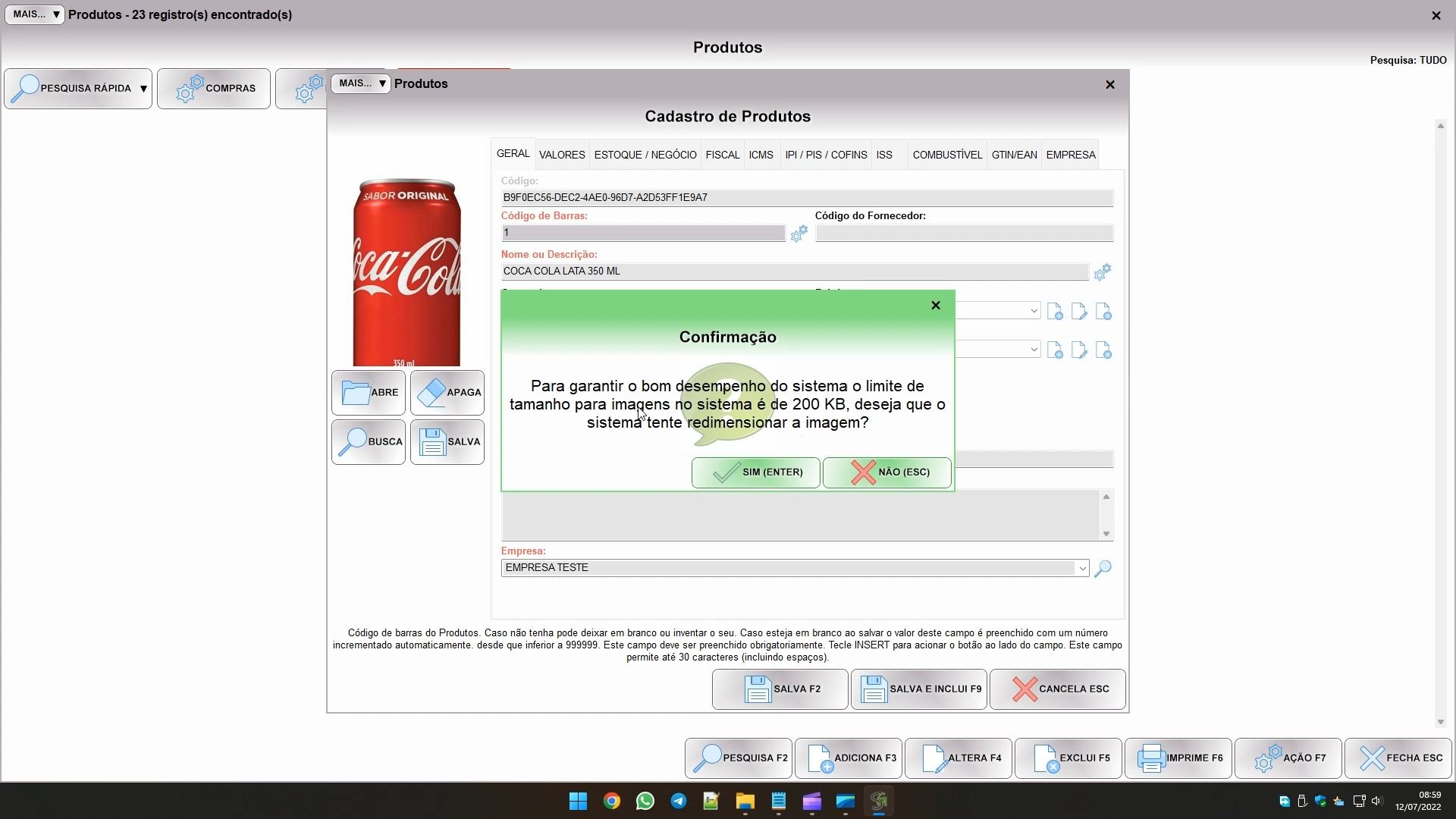Open Telegram from the taskbar
Viewport: 1456px width, 819px height.
[x=678, y=801]
